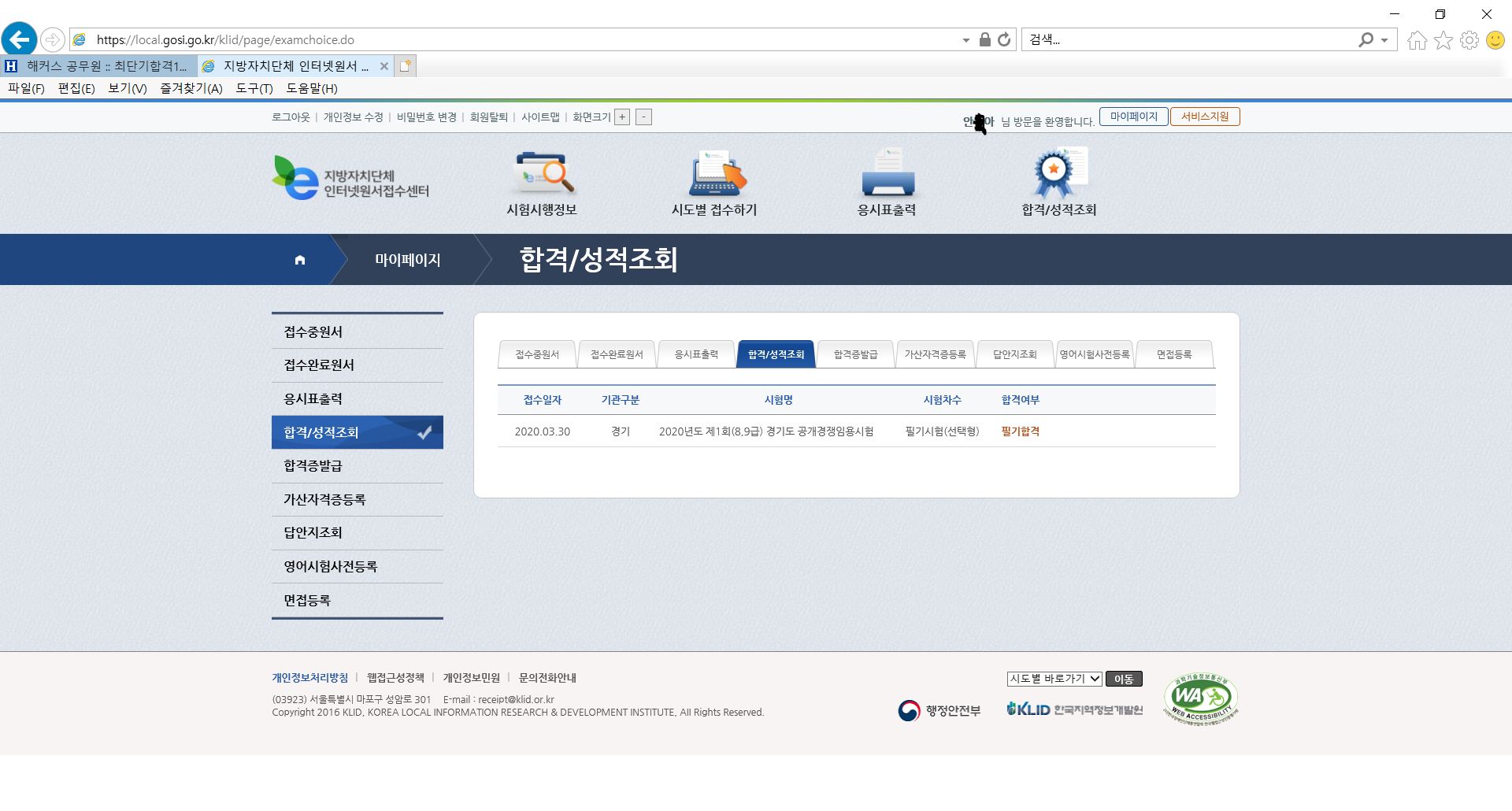1512x811 pixels.
Task: Open the search provider dropdown arrow
Action: tap(1384, 40)
